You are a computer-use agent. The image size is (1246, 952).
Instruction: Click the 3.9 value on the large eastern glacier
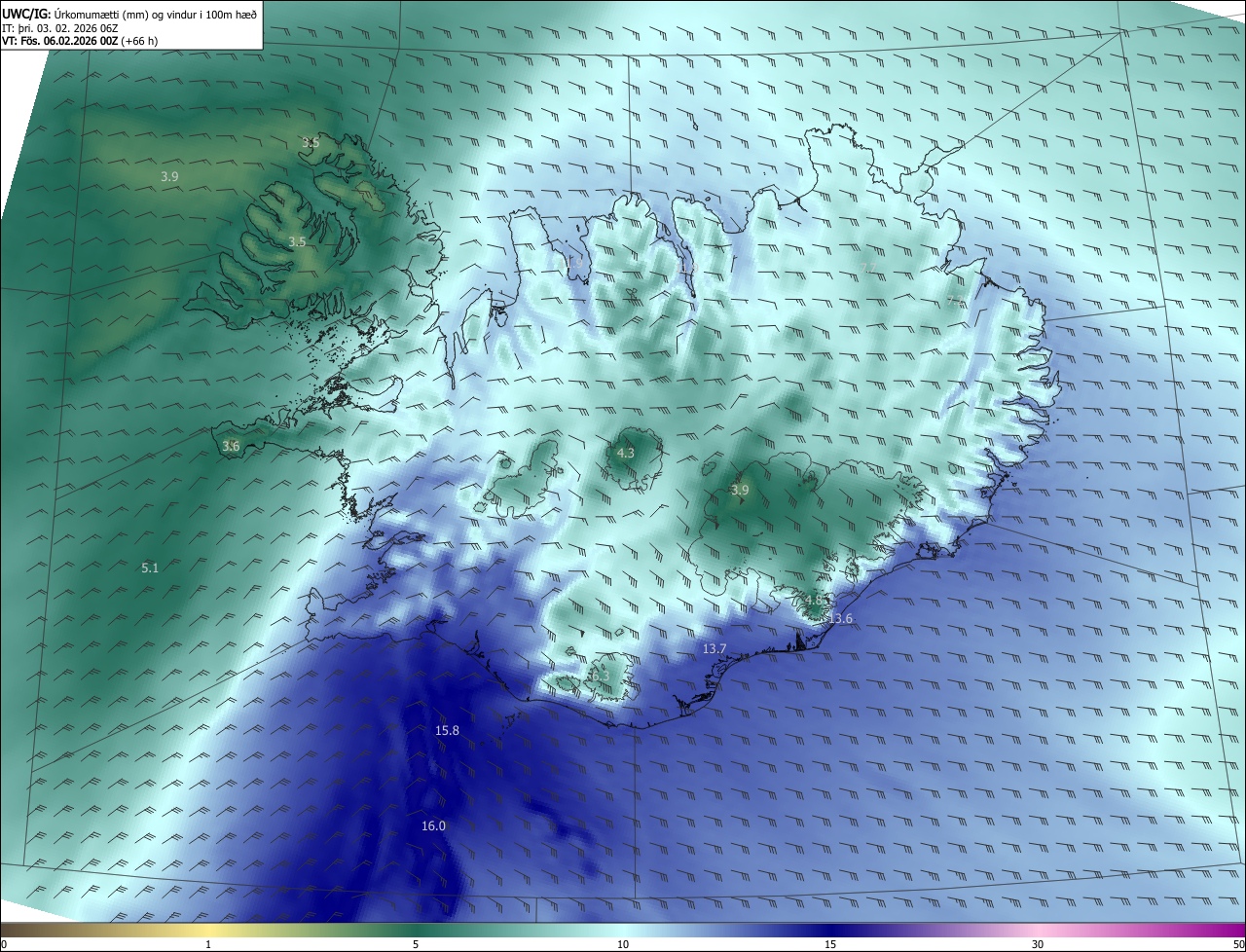click(740, 490)
